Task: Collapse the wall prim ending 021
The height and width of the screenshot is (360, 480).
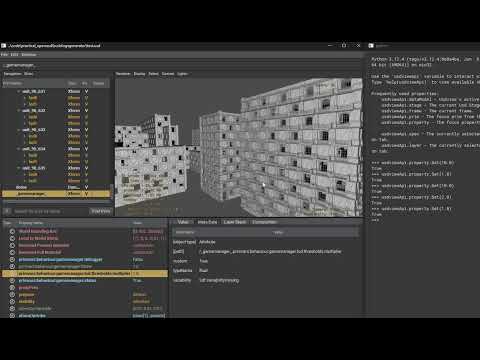Action: (19, 91)
